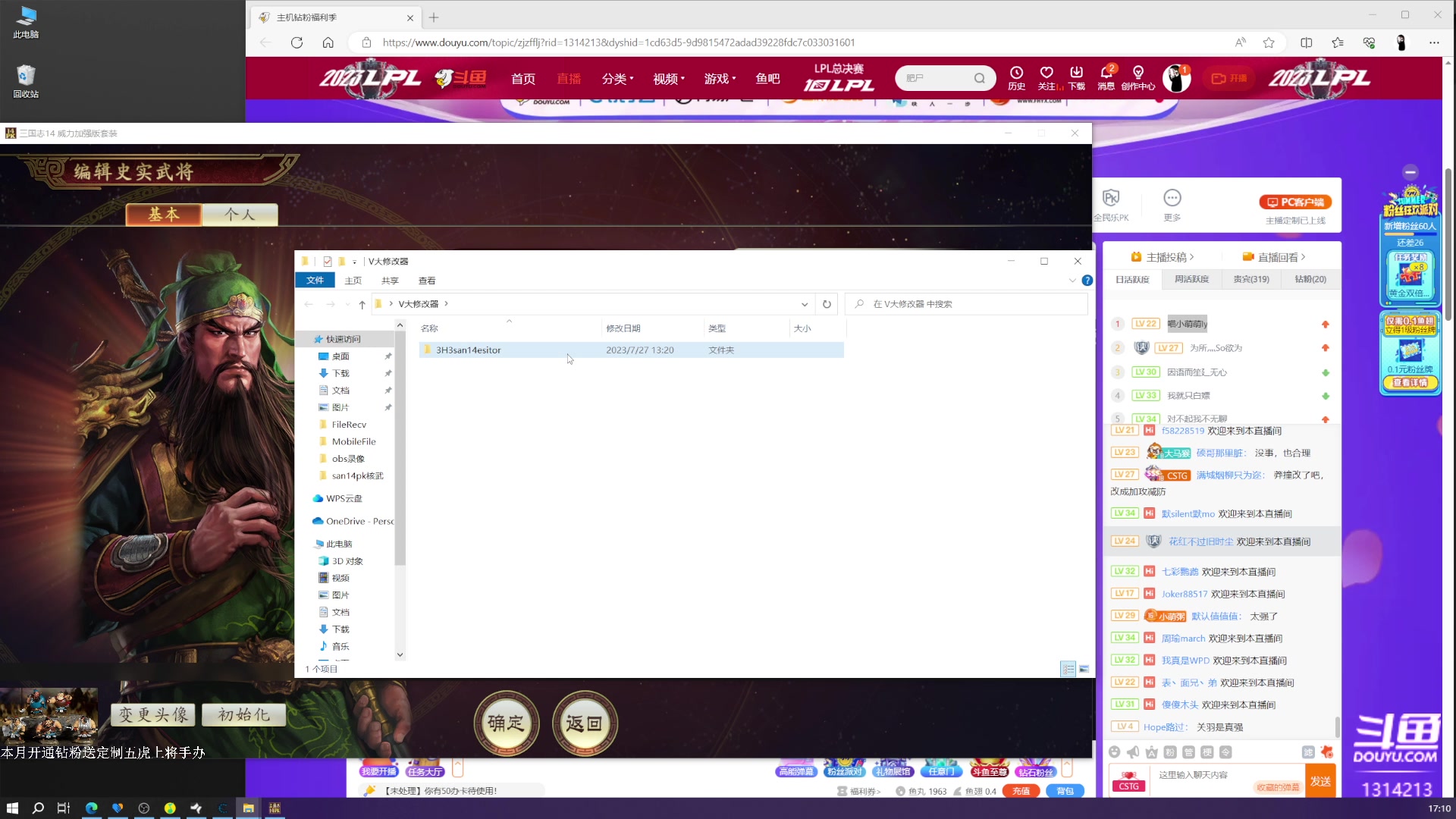Open the 梗 meme chat icon
This screenshot has height=819, width=1456.
[1207, 752]
